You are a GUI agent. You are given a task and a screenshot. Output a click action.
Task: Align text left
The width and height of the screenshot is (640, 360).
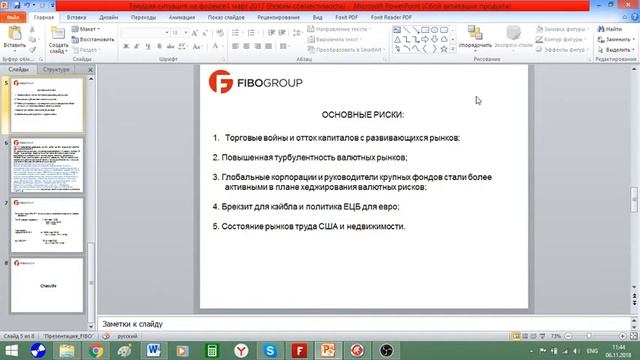click(236, 46)
